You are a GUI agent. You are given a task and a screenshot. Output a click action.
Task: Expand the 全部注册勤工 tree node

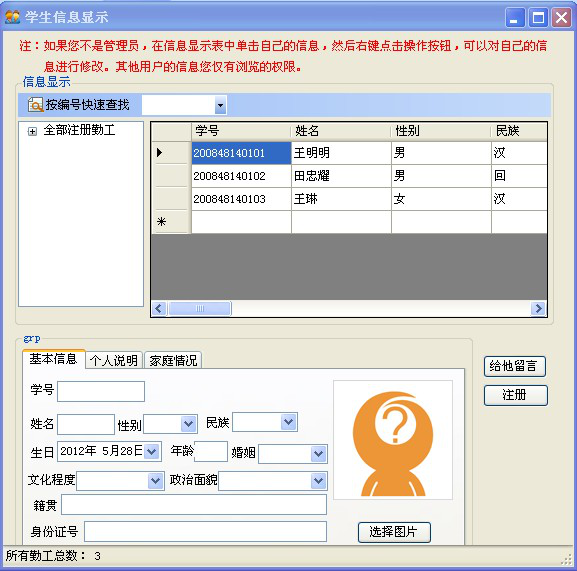click(x=32, y=131)
